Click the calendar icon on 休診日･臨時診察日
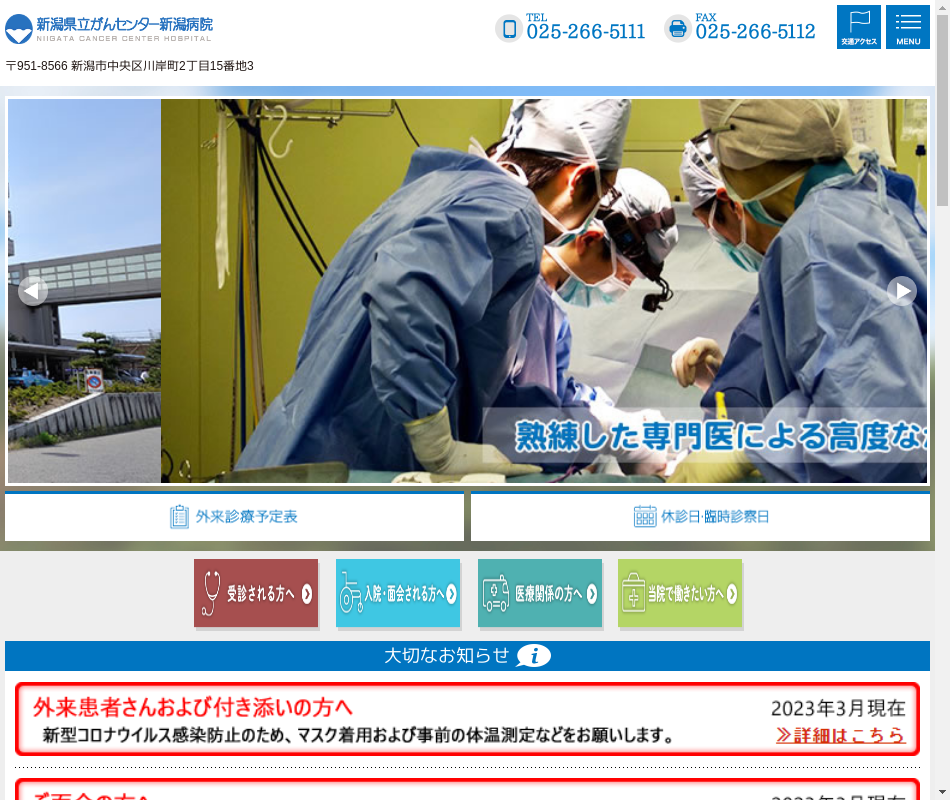 pyautogui.click(x=645, y=516)
